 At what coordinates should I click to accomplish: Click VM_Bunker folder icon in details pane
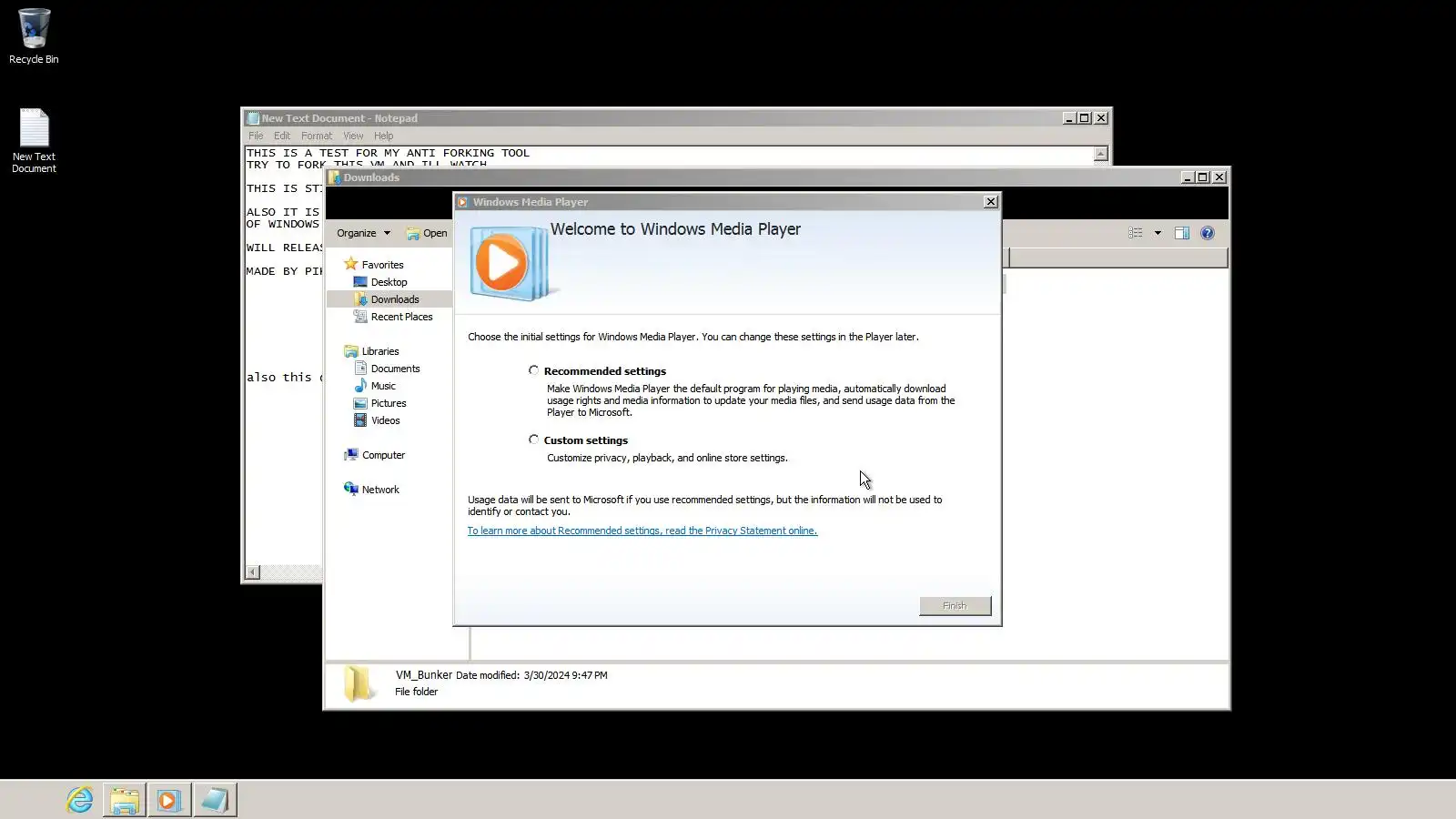[x=358, y=683]
